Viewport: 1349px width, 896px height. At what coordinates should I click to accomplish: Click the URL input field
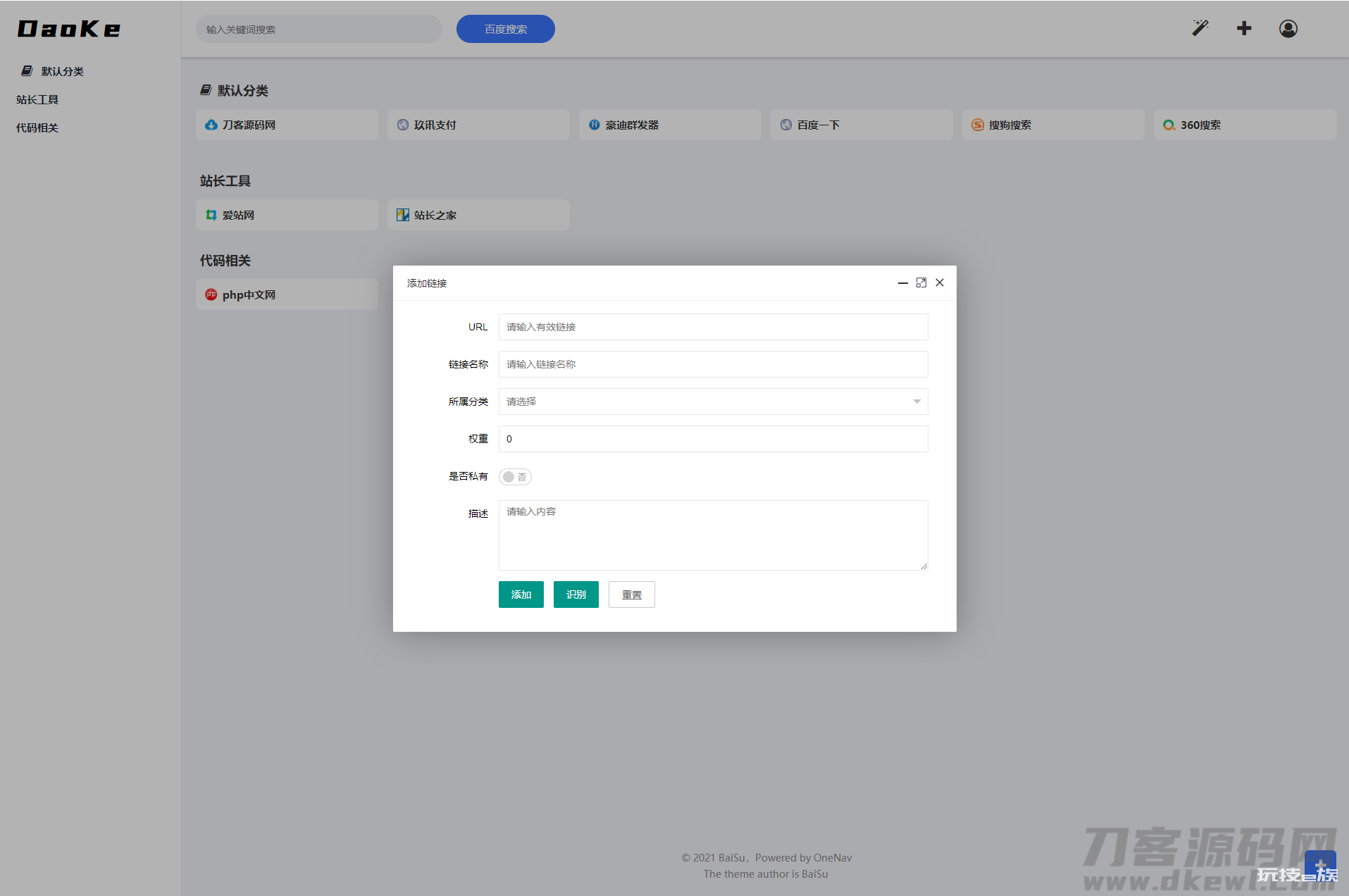tap(713, 327)
